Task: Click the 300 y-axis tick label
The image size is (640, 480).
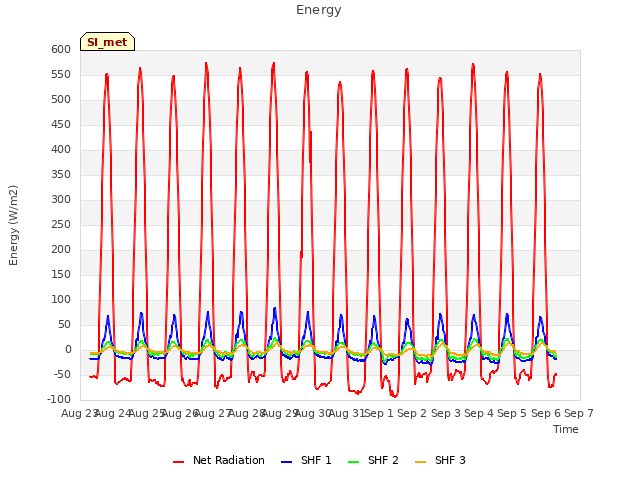Action: (x=61, y=200)
